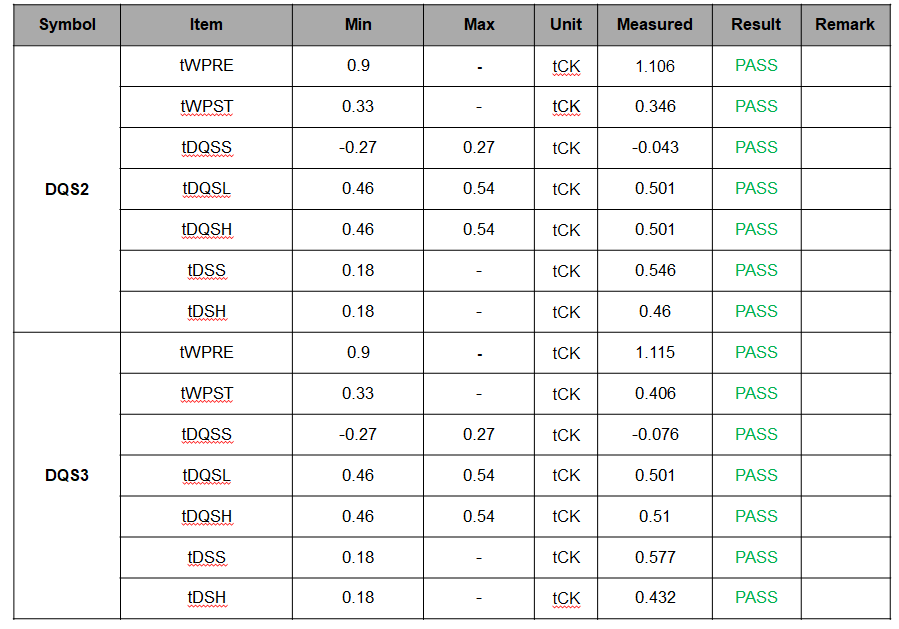Click the Symbol column header
The image size is (899, 629).
click(x=67, y=24)
